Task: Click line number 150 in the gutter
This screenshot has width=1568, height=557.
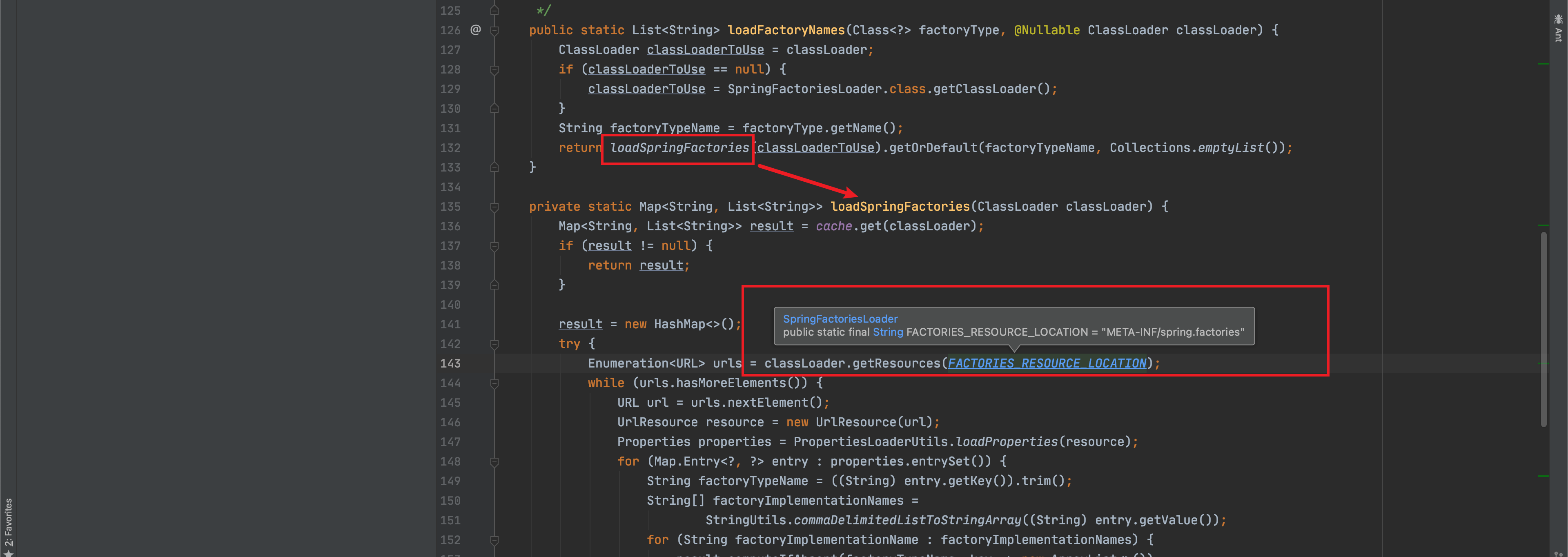Action: point(450,500)
